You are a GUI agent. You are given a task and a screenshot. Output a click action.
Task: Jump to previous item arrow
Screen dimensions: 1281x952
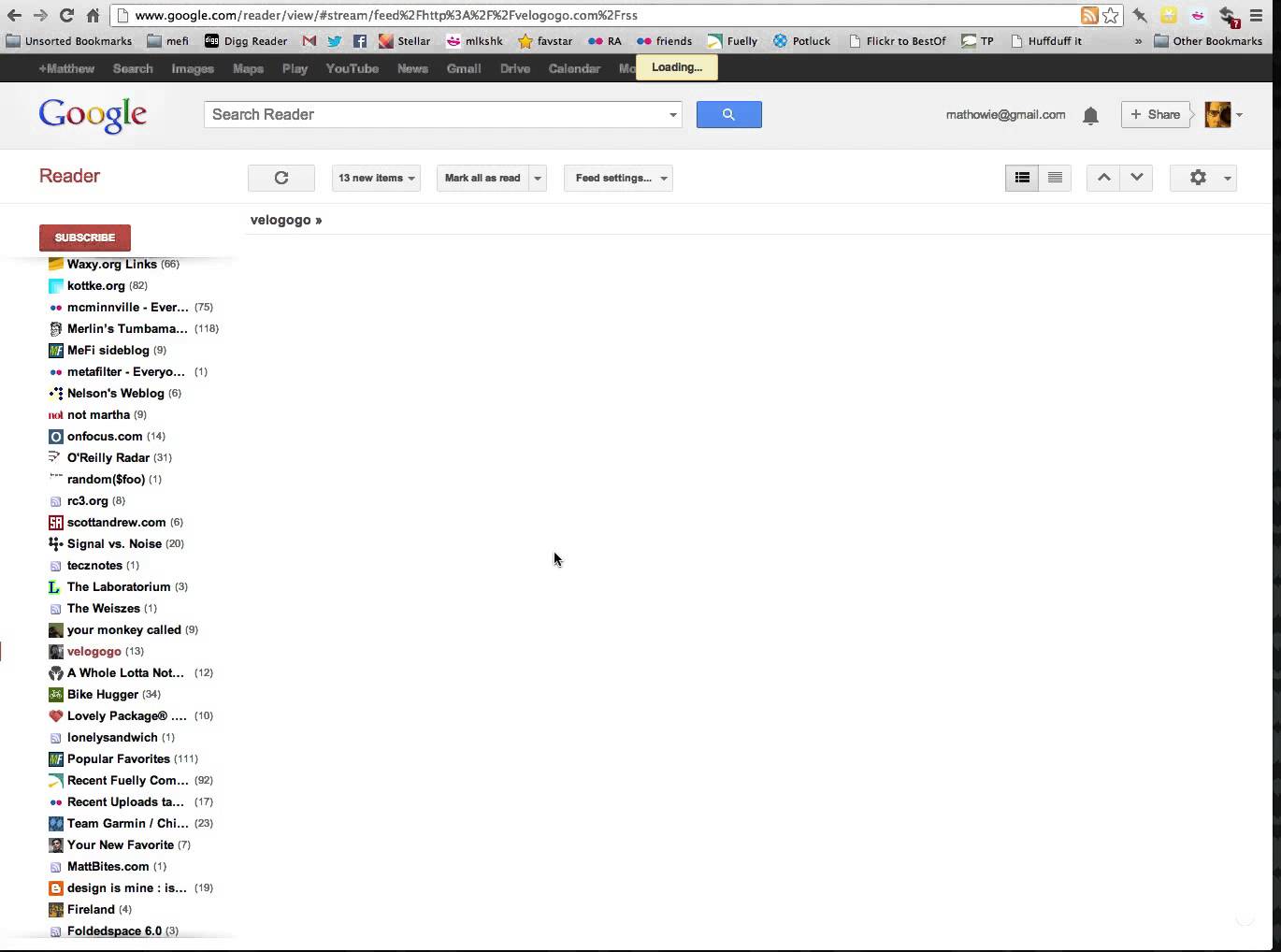pos(1103,178)
